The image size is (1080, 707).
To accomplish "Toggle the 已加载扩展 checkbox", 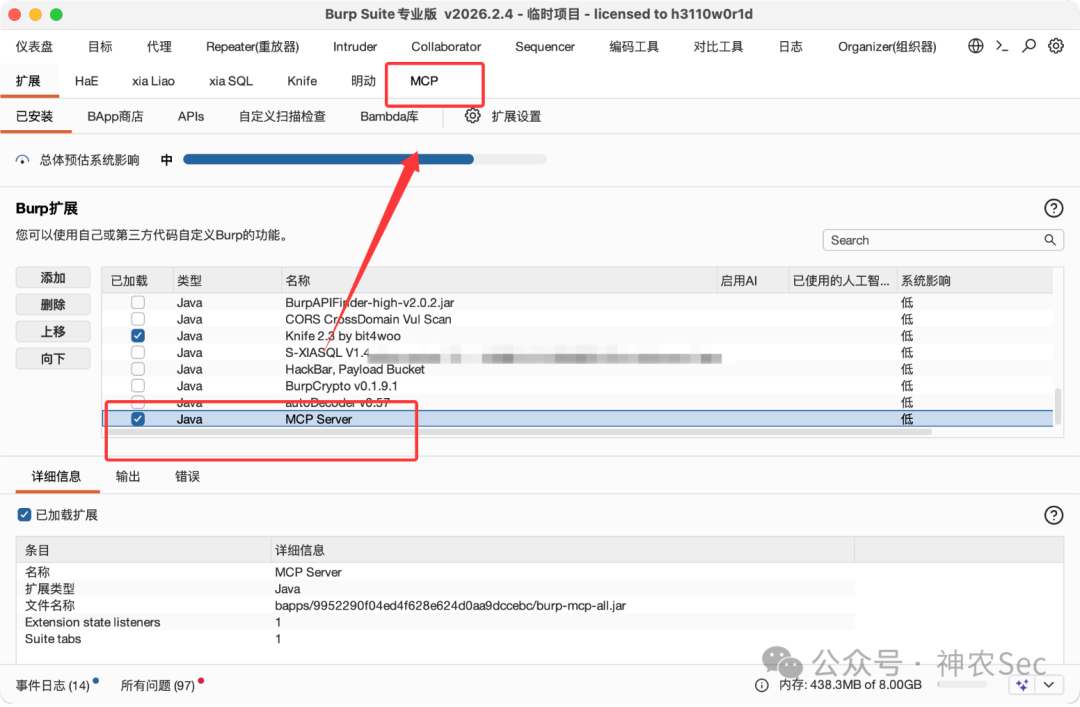I will (x=24, y=515).
